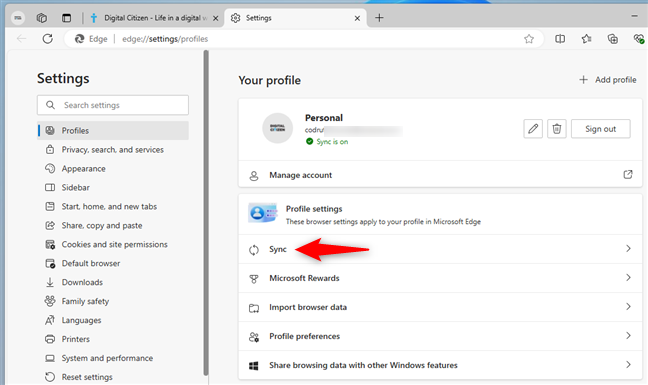Open the Collections icon
Image resolution: width=648 pixels, height=385 pixels.
(612, 39)
